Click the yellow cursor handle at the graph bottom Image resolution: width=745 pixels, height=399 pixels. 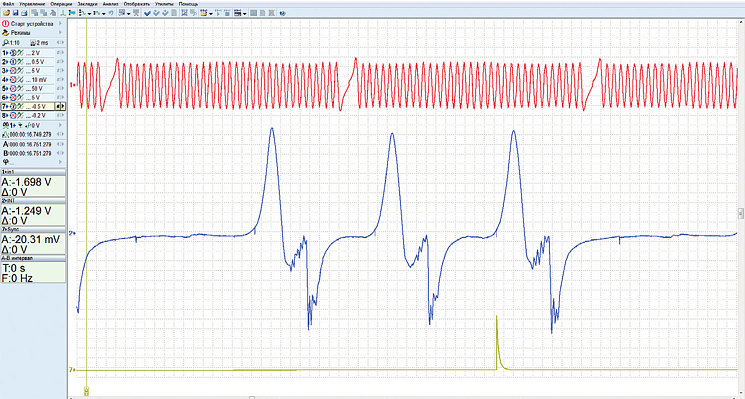tap(86, 391)
